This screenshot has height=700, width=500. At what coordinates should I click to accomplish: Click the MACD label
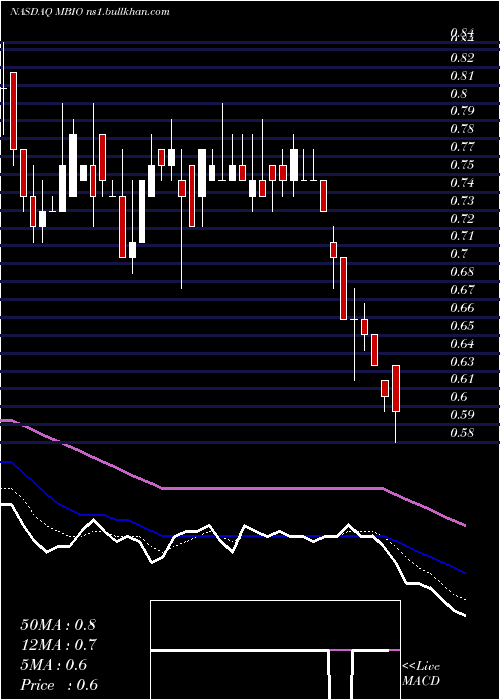[x=421, y=681]
